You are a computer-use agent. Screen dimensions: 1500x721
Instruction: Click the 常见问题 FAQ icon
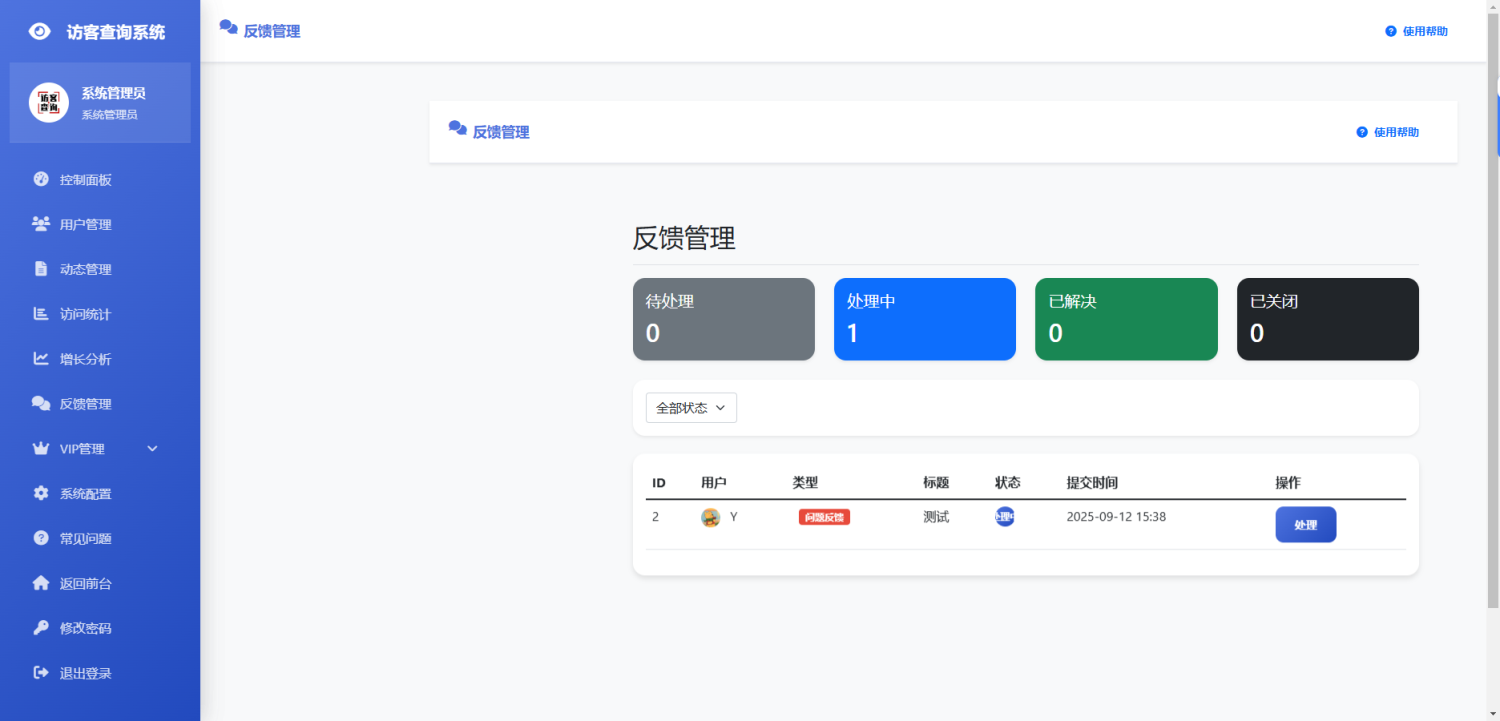point(39,538)
